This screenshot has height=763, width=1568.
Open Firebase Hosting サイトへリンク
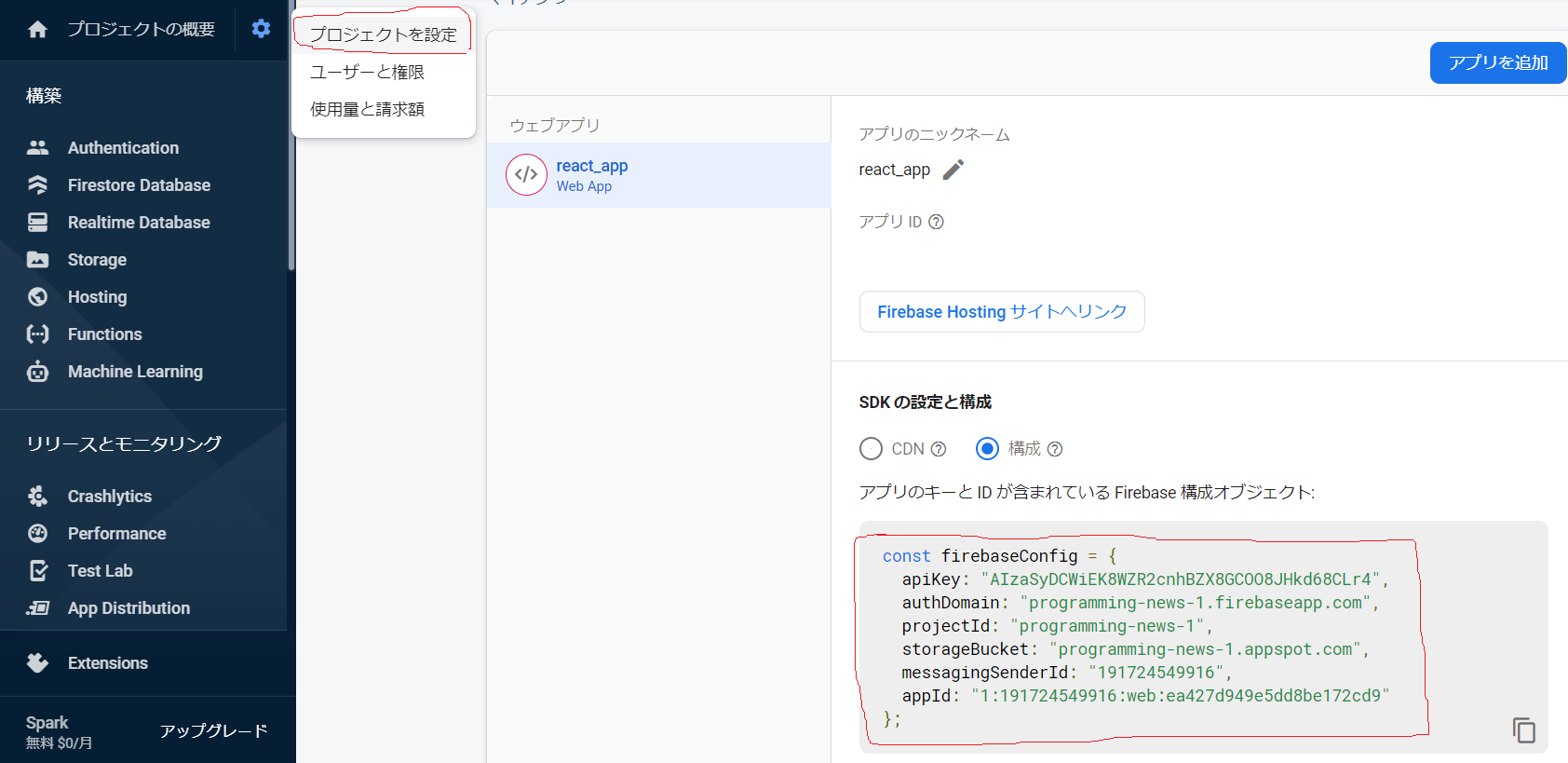pyautogui.click(x=1001, y=312)
